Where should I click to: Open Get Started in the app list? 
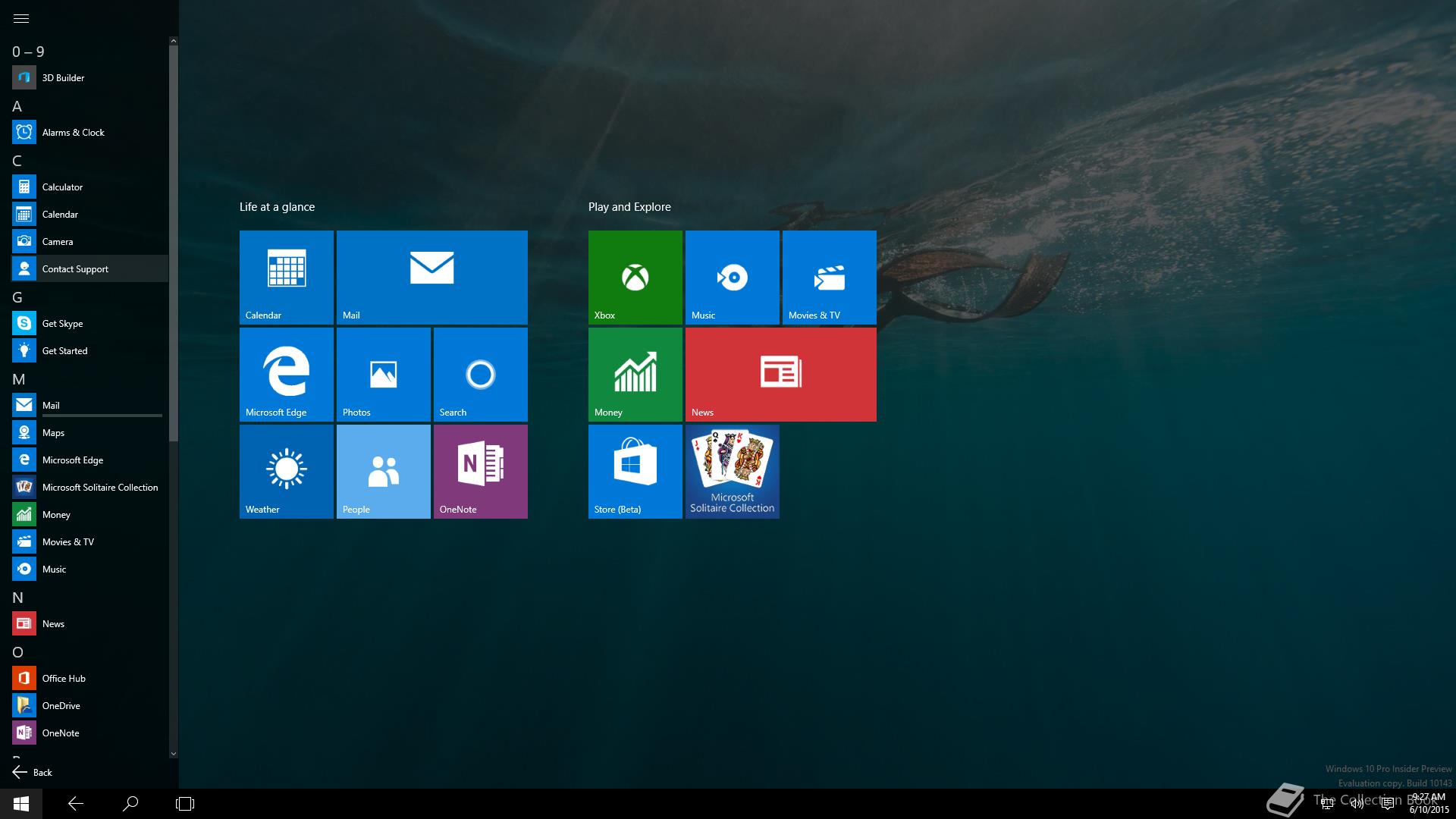click(89, 350)
